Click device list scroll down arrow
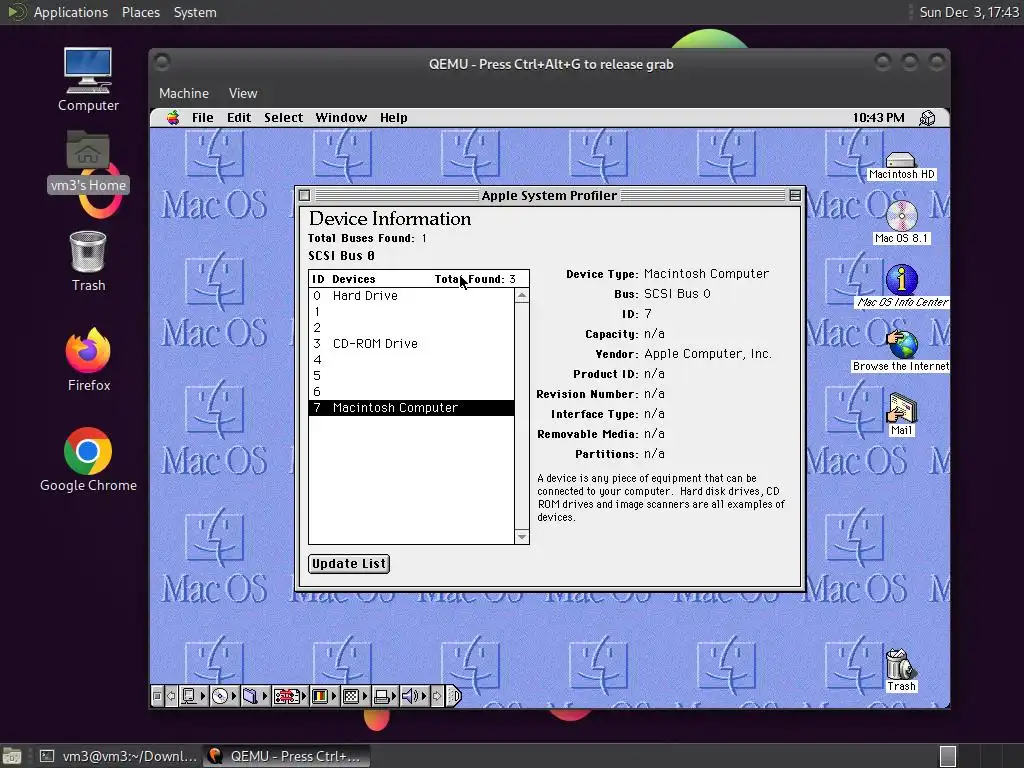This screenshot has width=1024, height=768. pos(522,537)
